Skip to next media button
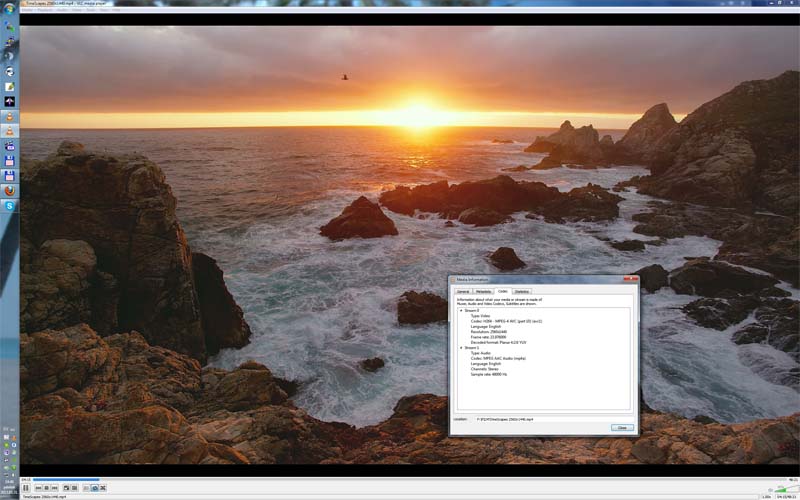This screenshot has height=500, width=800. click(x=55, y=488)
